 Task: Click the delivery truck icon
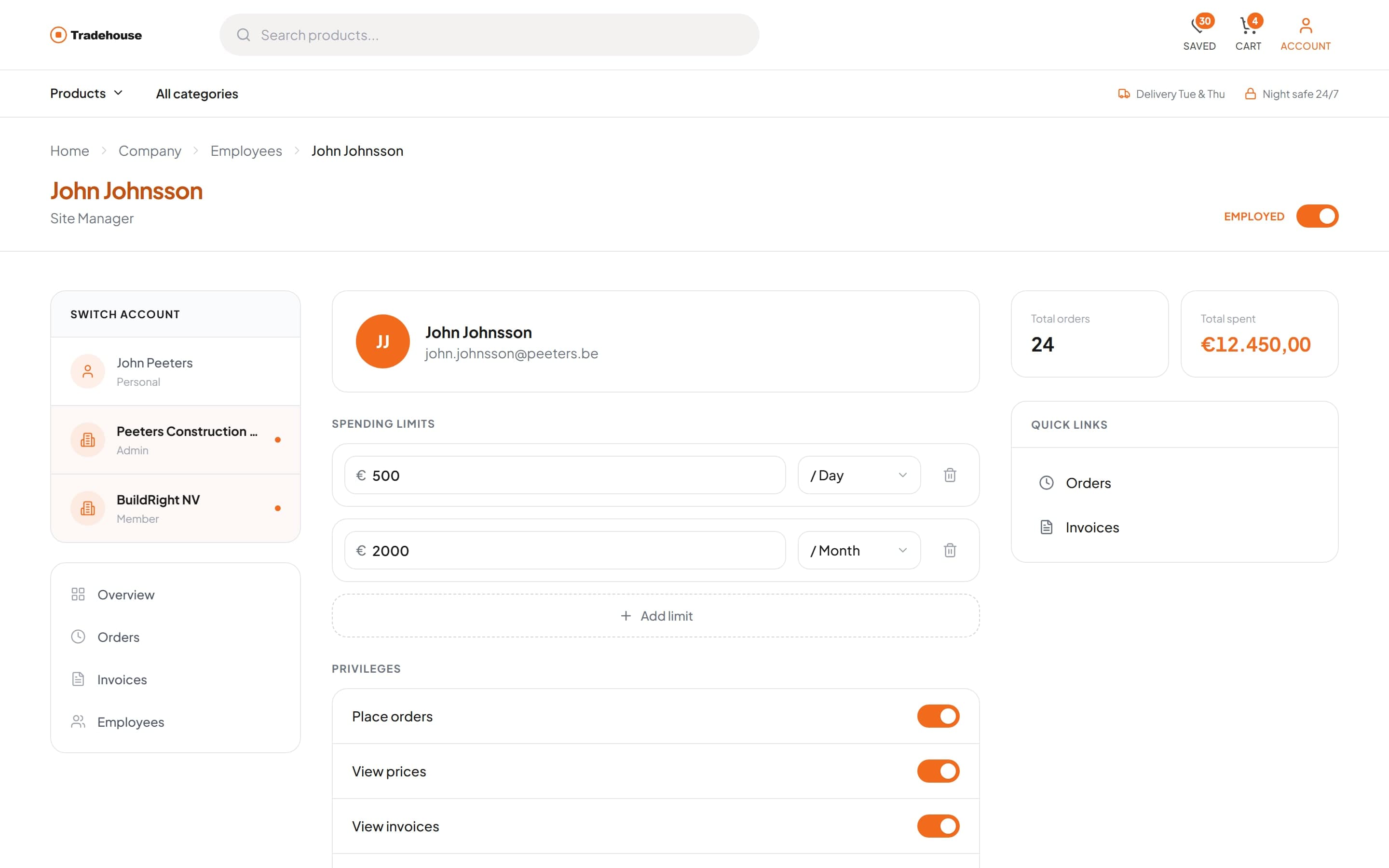(x=1123, y=94)
